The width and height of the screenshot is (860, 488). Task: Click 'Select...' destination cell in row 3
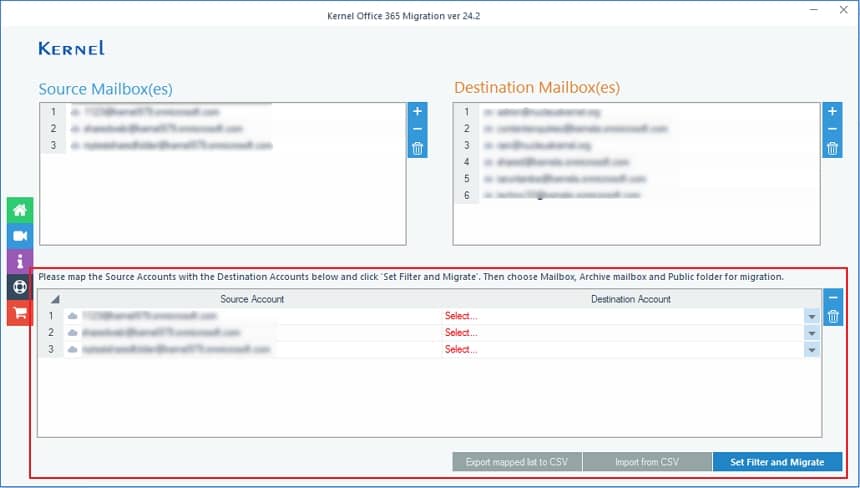(623, 349)
